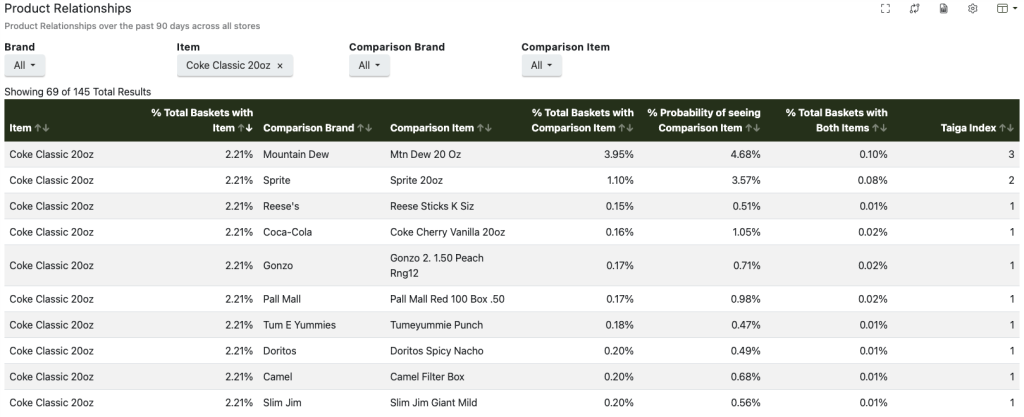Export the table using the file icon
Image resolution: width=1024 pixels, height=417 pixels.
click(944, 8)
